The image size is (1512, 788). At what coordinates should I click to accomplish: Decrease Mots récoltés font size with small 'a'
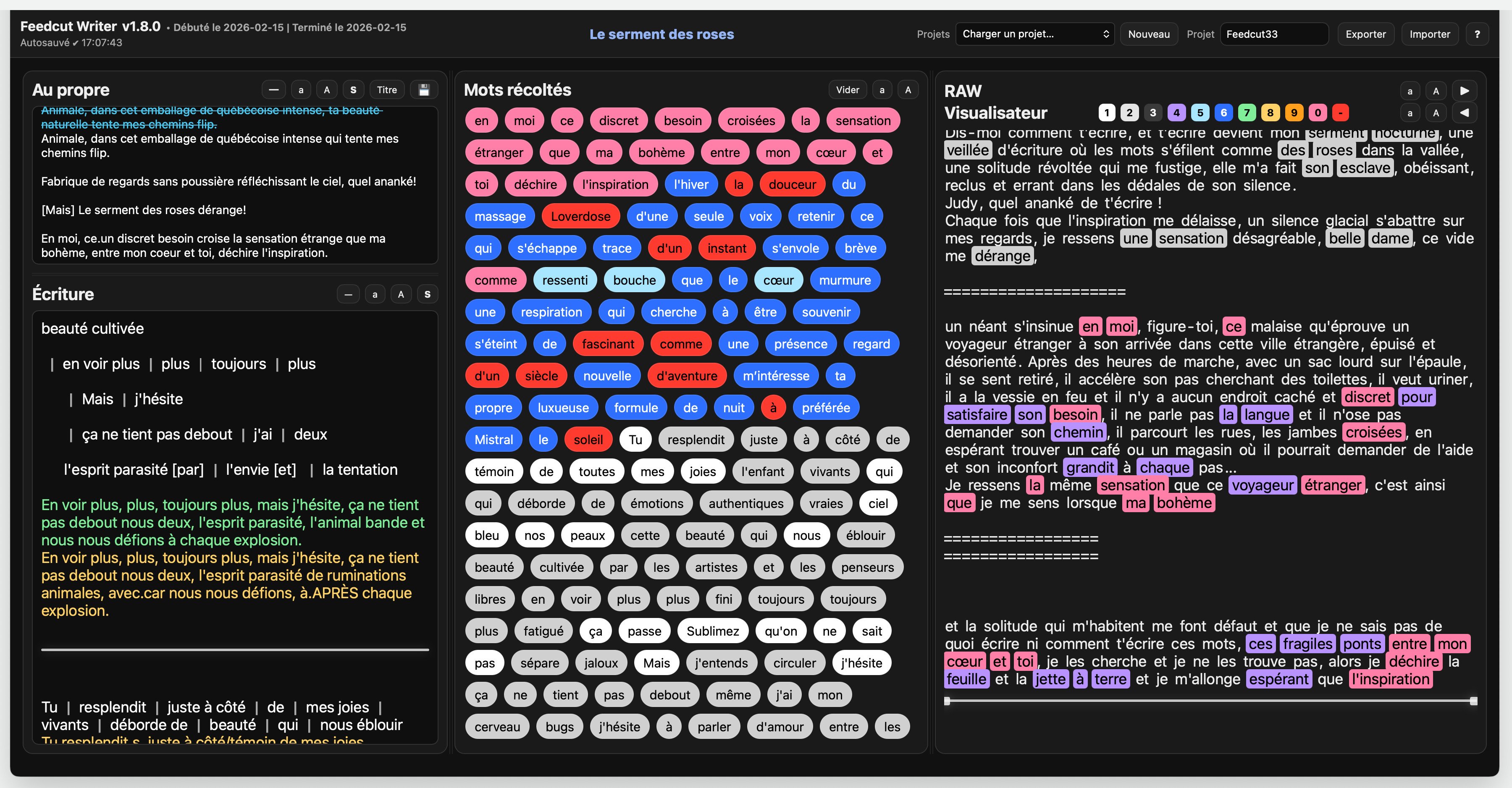point(882,90)
